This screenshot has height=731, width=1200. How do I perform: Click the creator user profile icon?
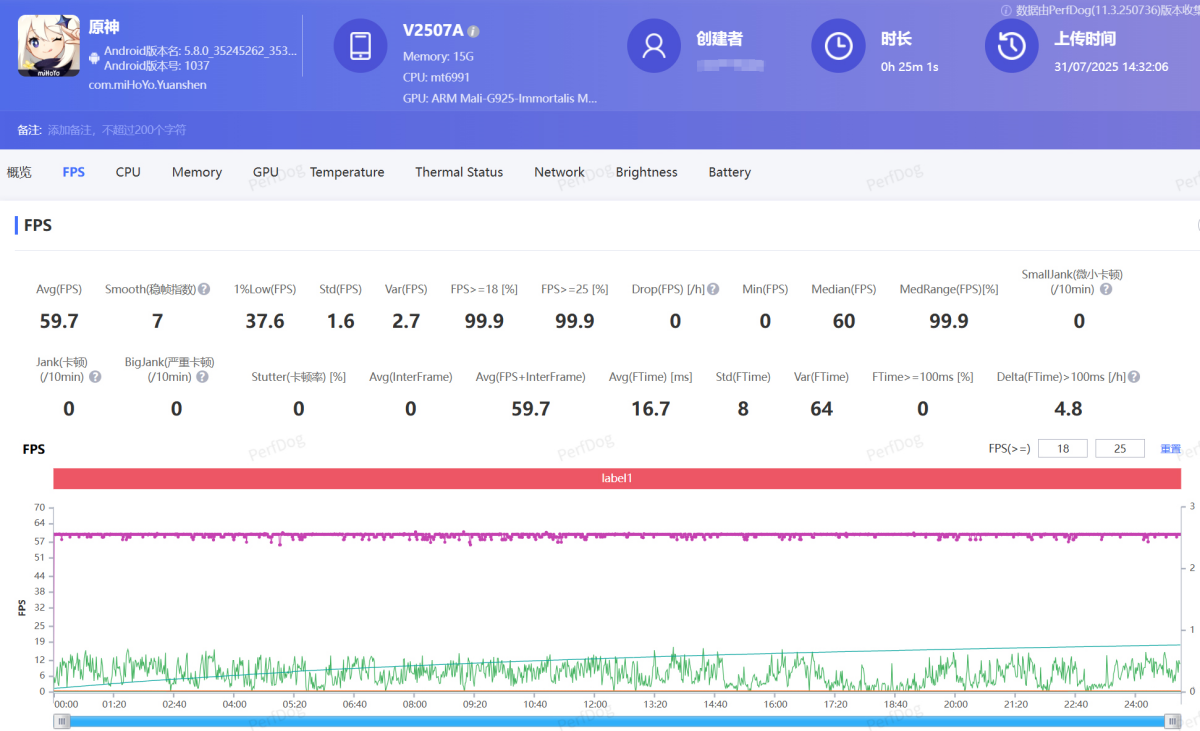654,46
